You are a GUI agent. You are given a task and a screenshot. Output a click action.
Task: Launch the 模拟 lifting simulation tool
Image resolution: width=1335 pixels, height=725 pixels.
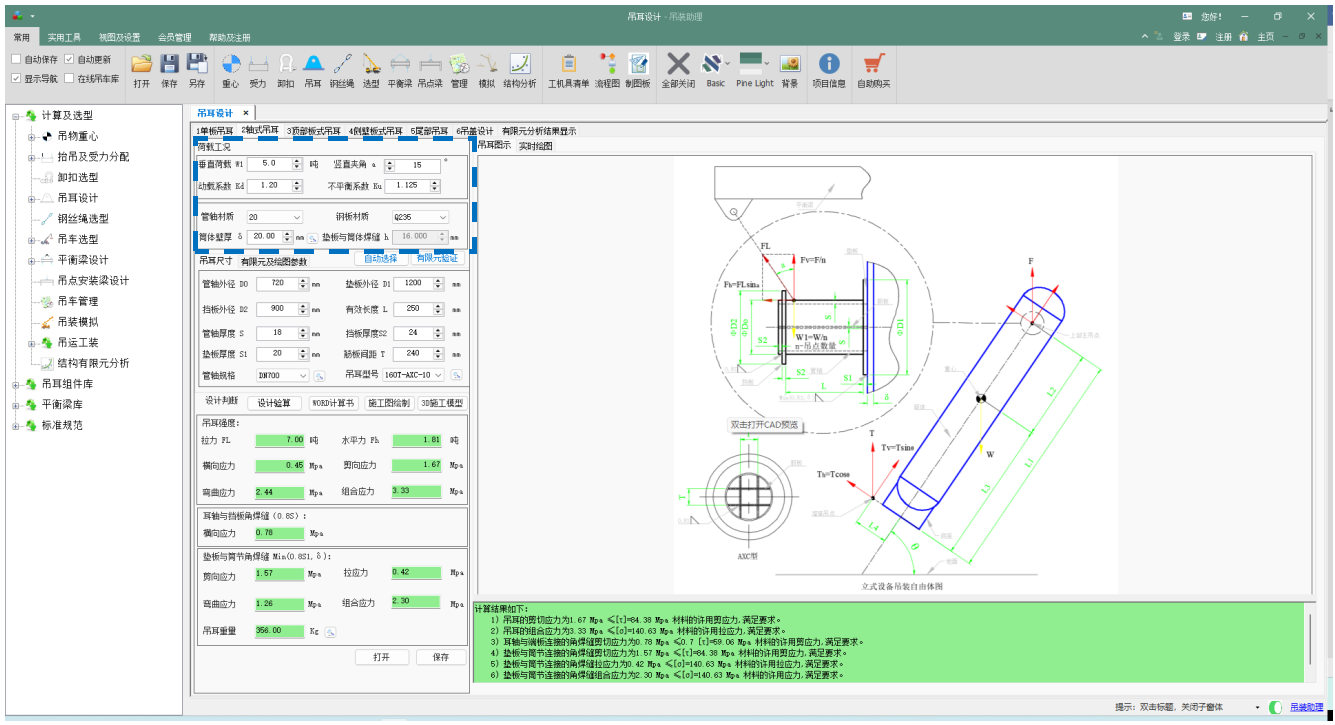point(487,63)
